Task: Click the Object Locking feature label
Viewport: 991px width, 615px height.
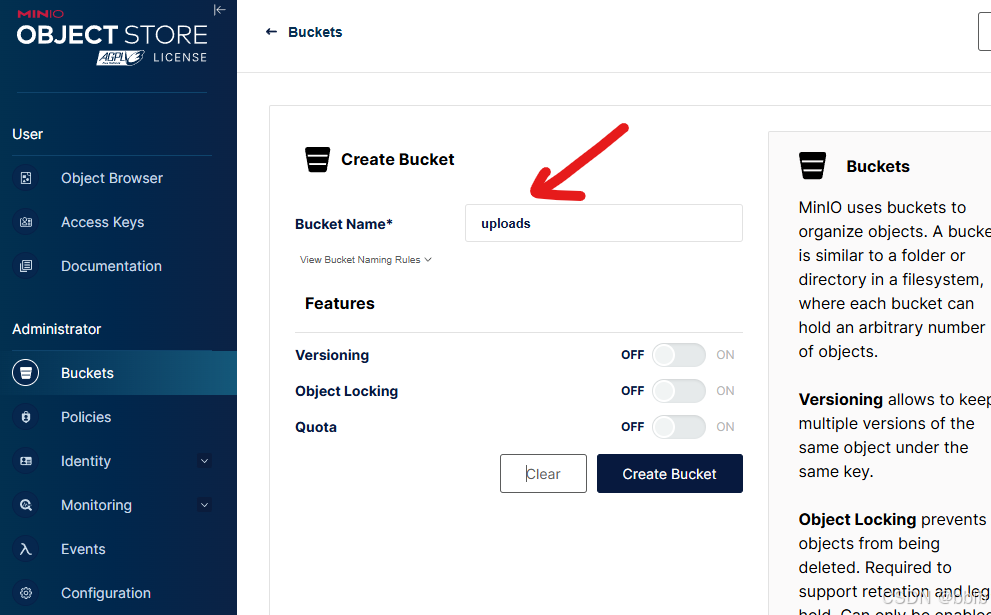Action: [x=346, y=391]
